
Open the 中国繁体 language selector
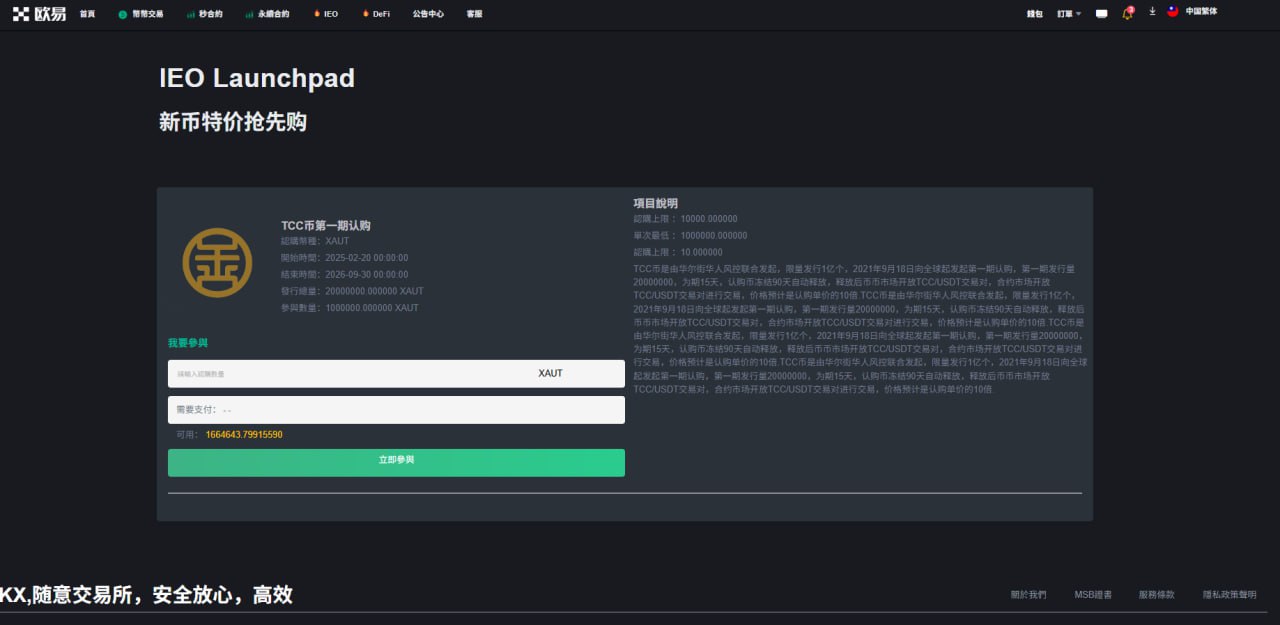pos(1201,12)
